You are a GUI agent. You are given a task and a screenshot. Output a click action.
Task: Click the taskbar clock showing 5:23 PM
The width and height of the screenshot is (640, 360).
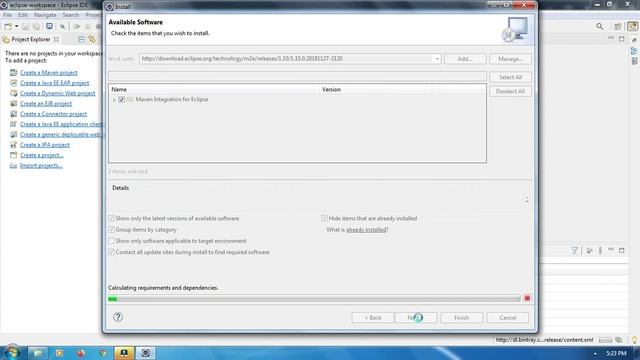point(616,353)
